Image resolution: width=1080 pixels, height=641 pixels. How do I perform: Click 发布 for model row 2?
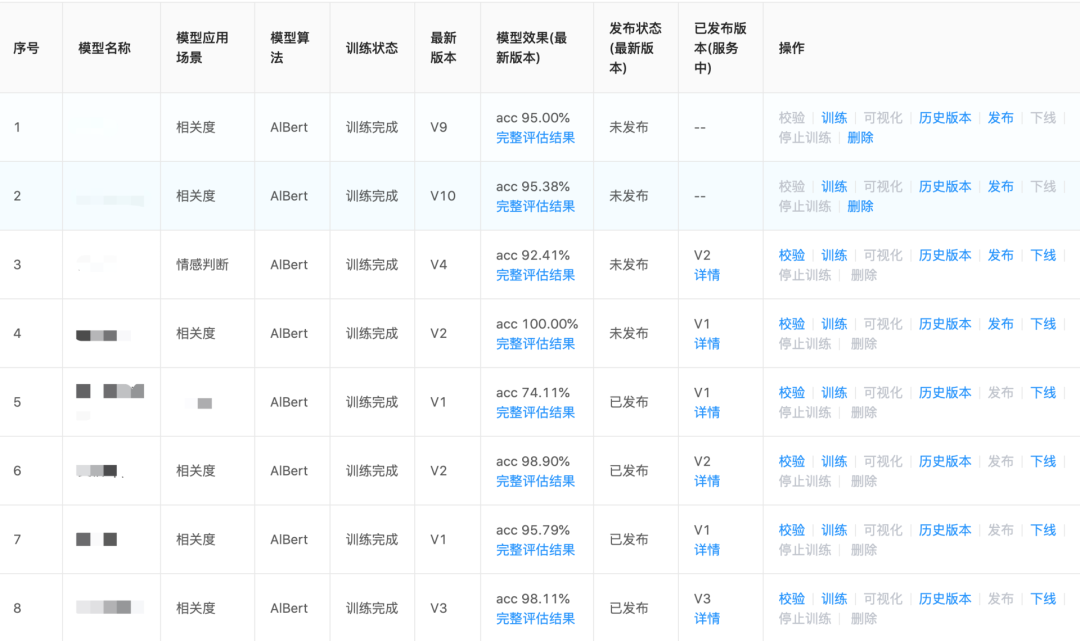pos(1000,187)
